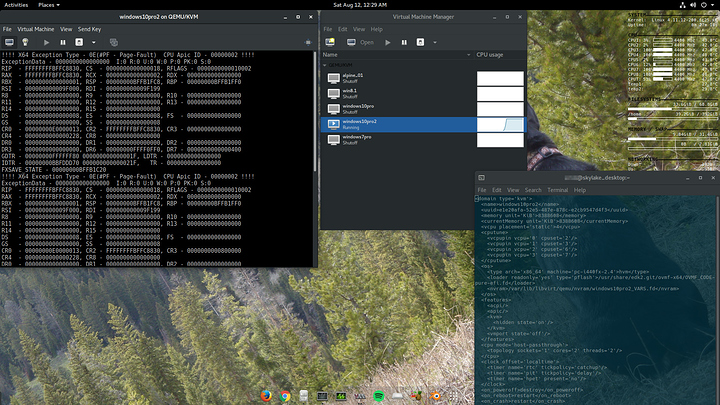
Task: Click Activities in the top bar
Action: coord(16,5)
